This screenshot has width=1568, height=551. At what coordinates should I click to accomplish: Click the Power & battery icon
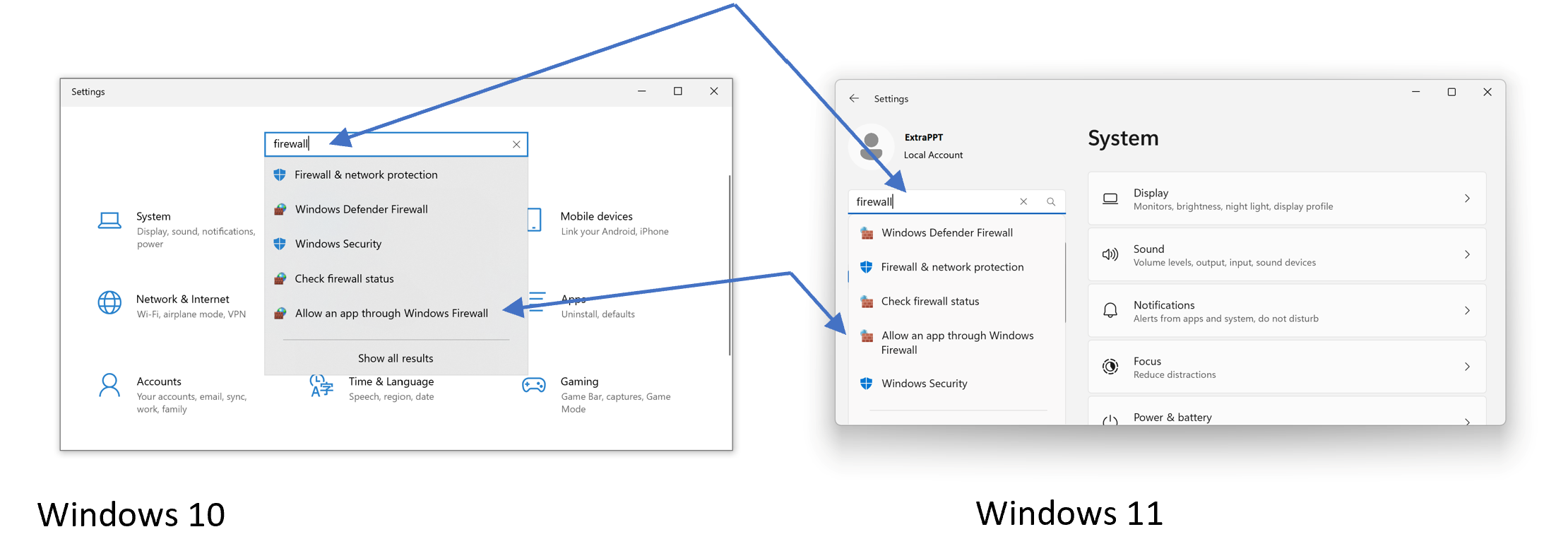(1110, 420)
